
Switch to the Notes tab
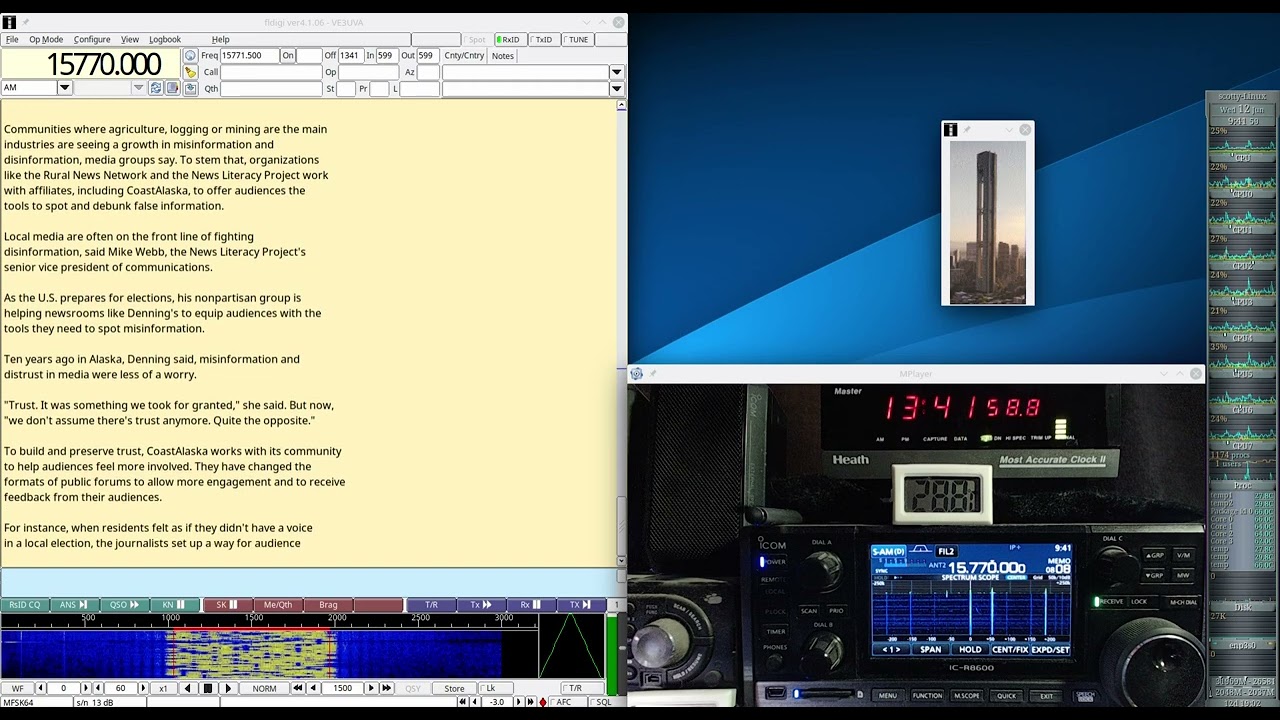click(503, 56)
